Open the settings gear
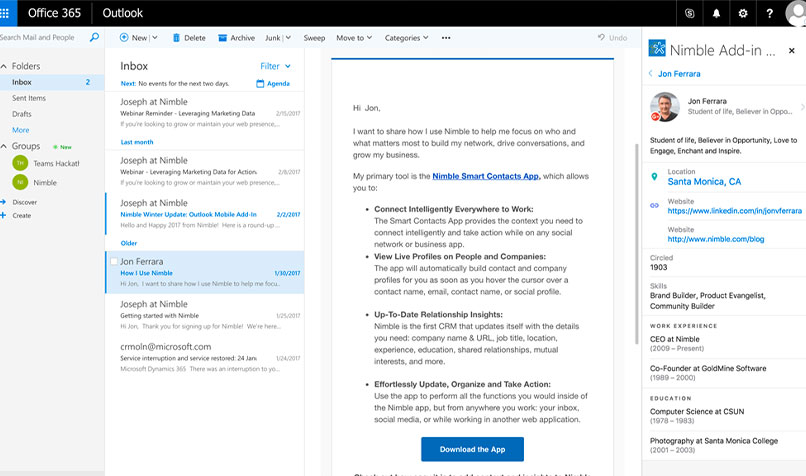This screenshot has width=806, height=476. pyautogui.click(x=743, y=13)
